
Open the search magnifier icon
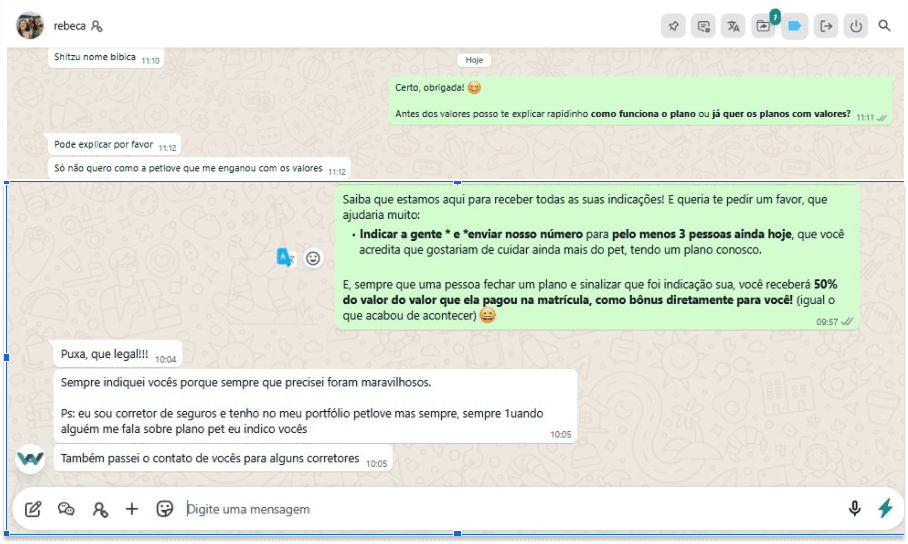884,25
